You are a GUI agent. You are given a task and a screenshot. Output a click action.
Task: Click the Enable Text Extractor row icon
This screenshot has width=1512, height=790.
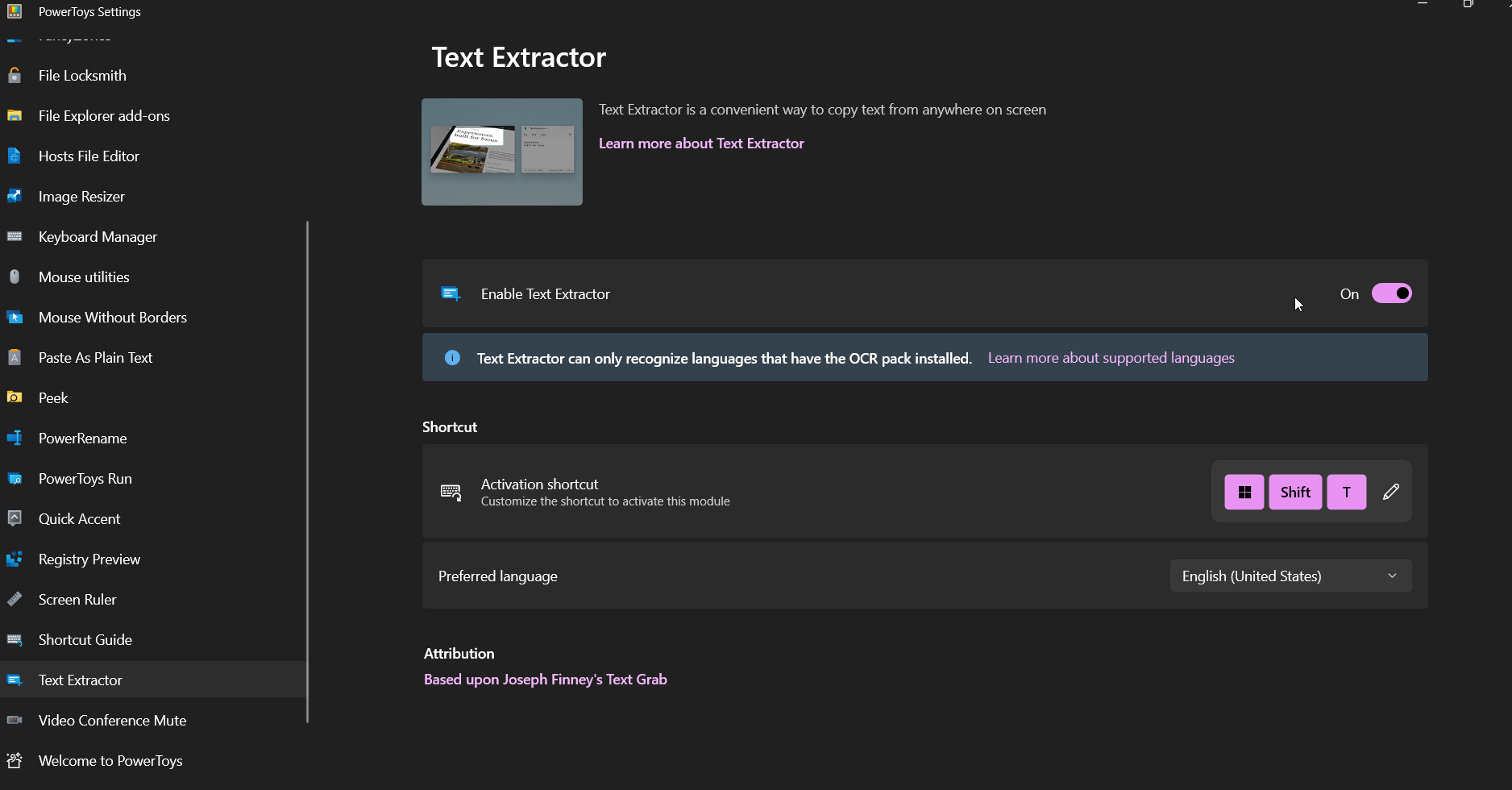point(451,294)
